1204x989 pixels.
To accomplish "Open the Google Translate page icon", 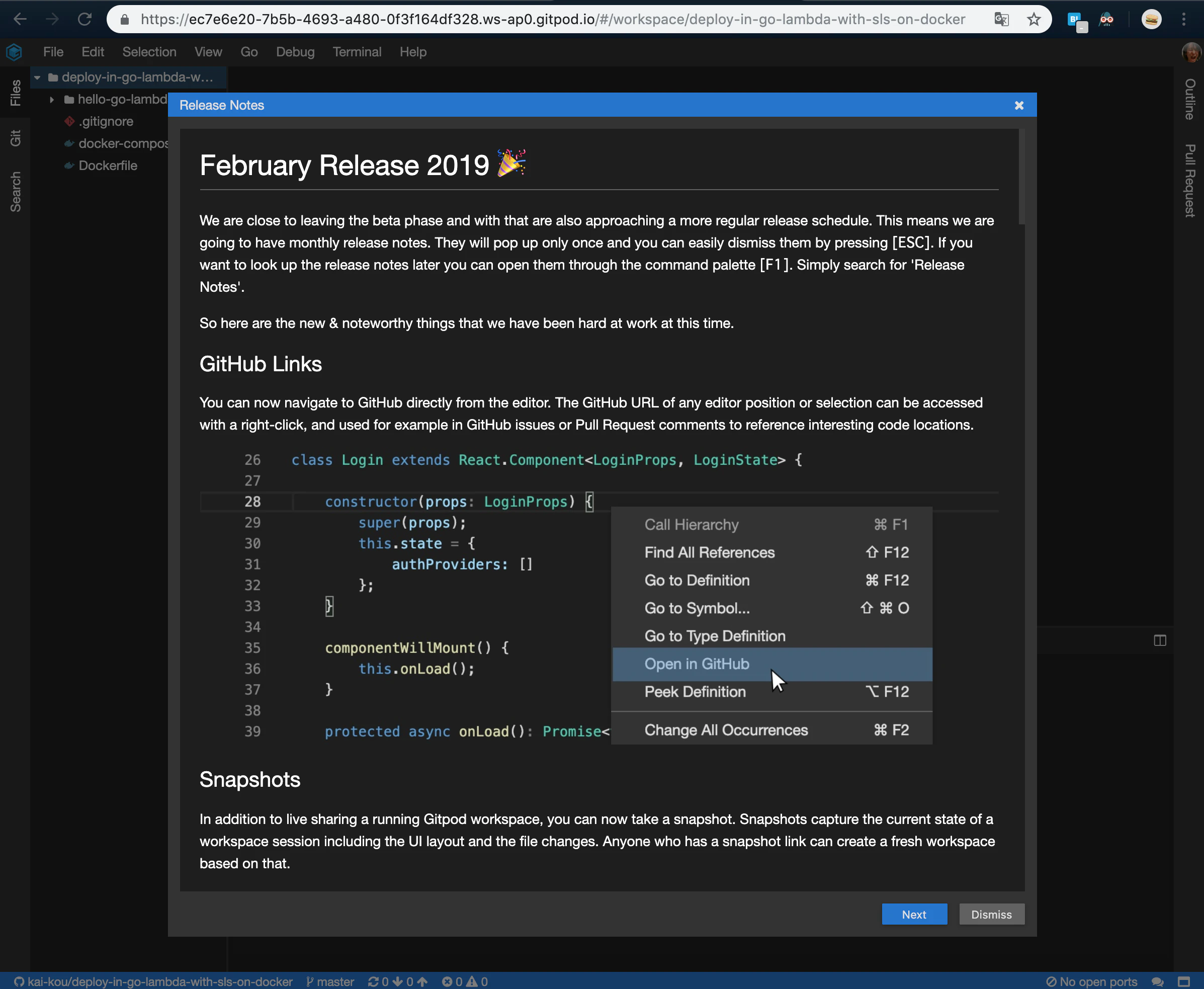I will (1001, 20).
